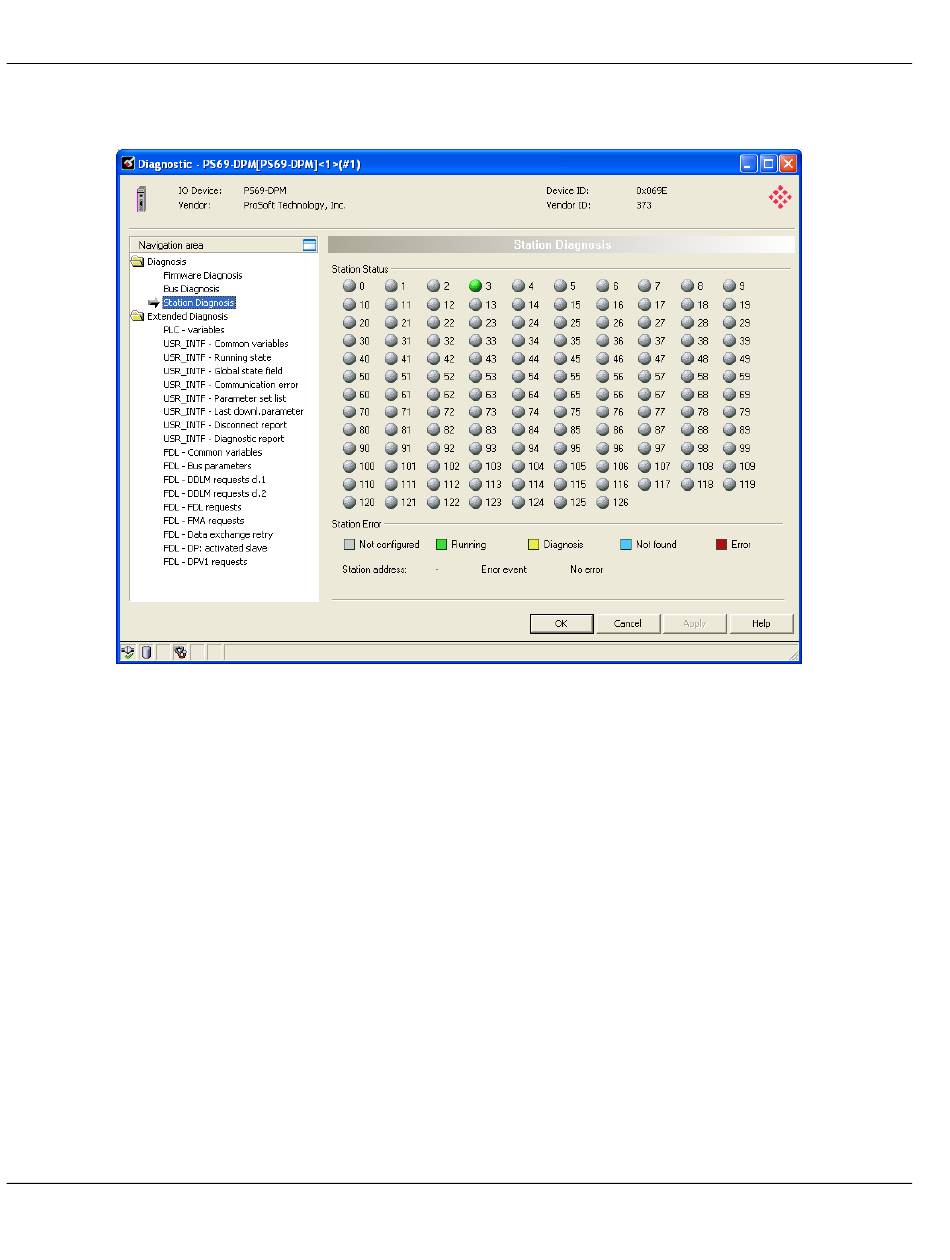The height and width of the screenshot is (1260, 950).
Task: Click the station 46 status LED
Action: tap(603, 359)
